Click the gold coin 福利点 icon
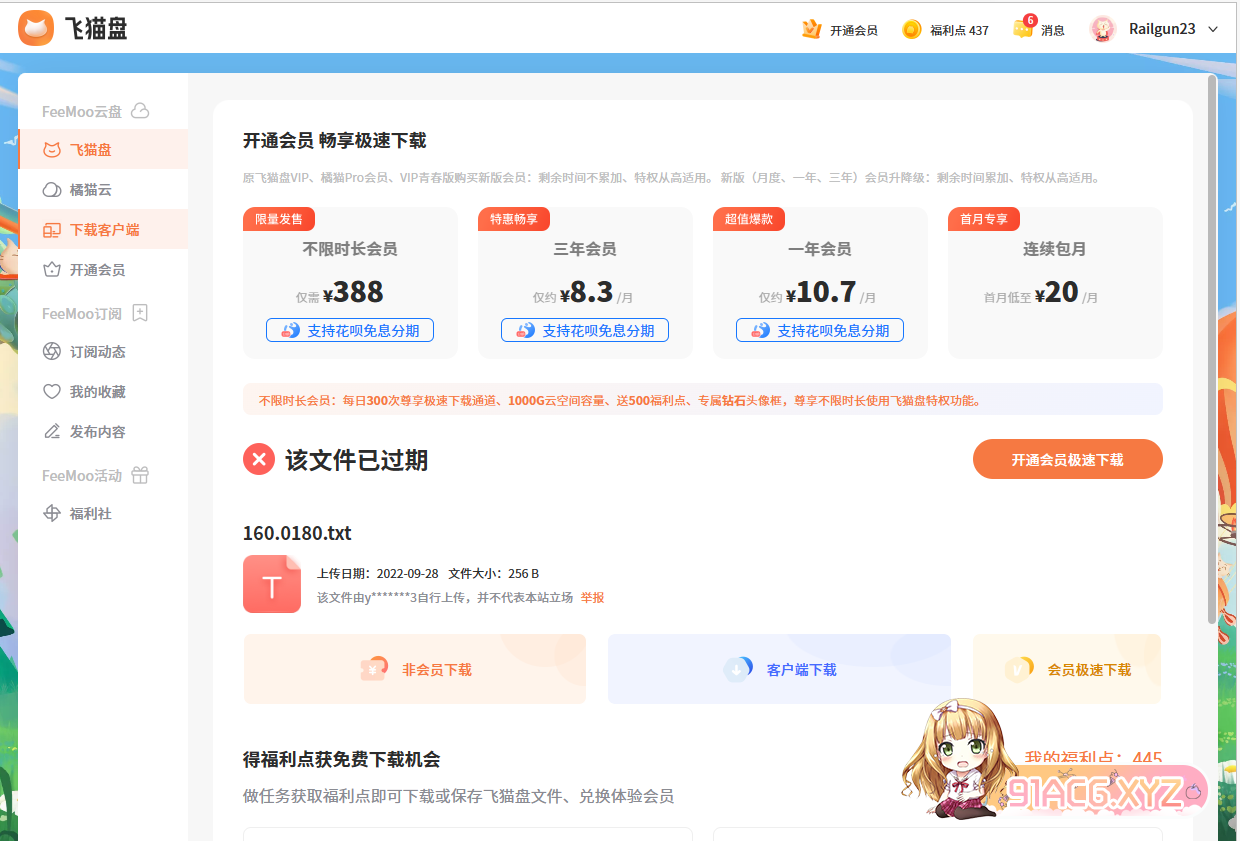Screen dimensions: 1240x841 coord(911,29)
